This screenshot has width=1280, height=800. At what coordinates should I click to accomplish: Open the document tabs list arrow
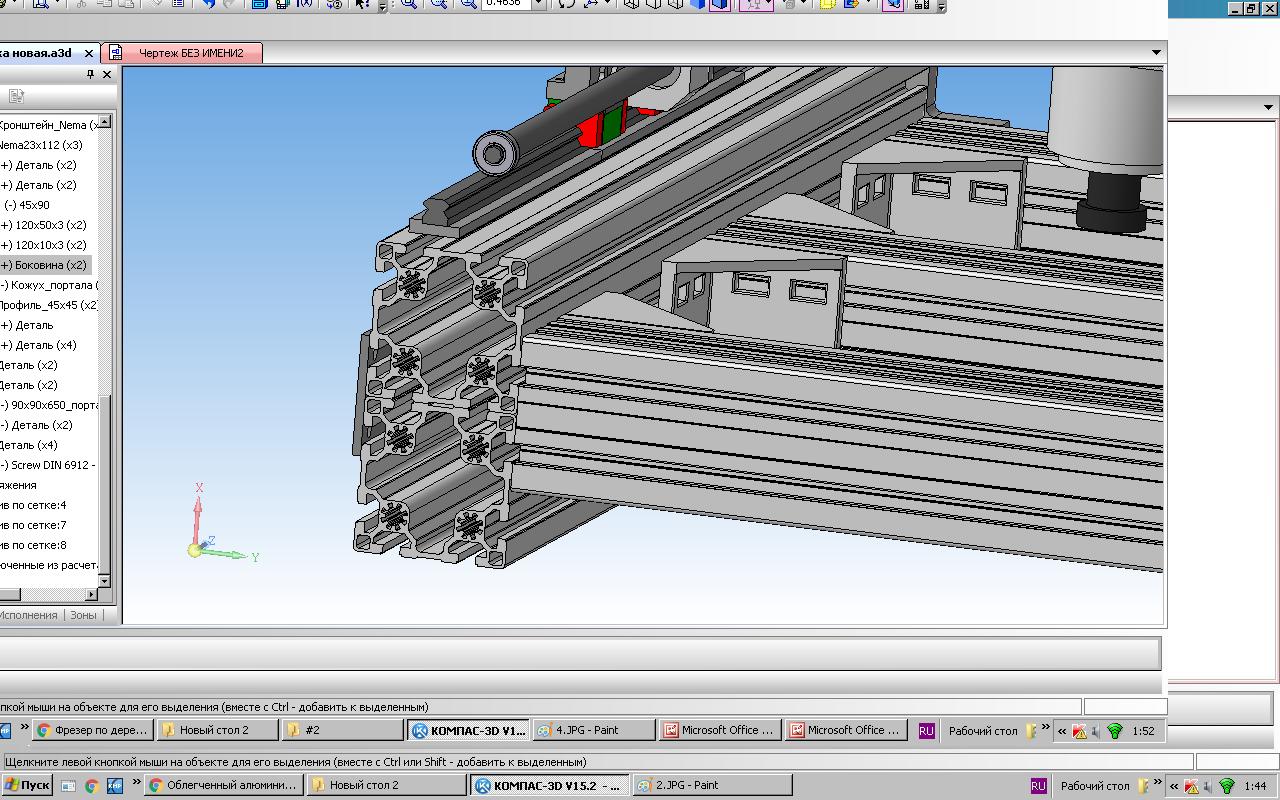pyautogui.click(x=1156, y=53)
